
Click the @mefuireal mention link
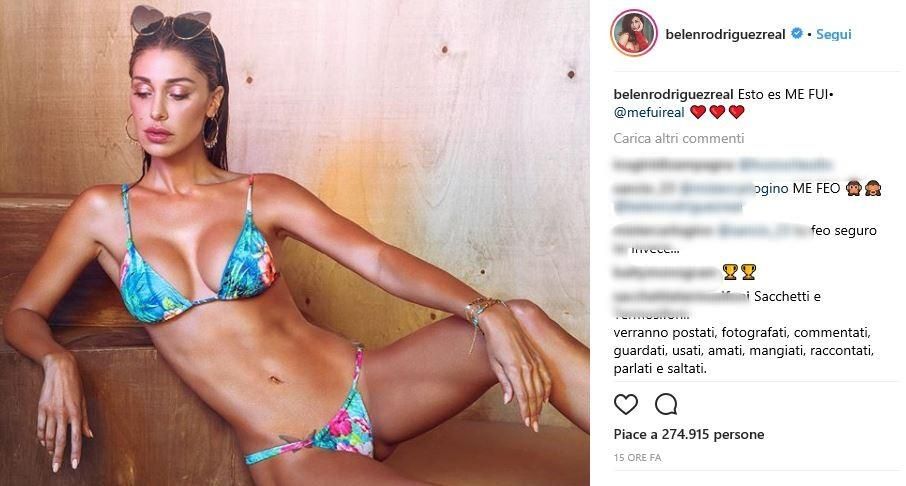(x=649, y=112)
